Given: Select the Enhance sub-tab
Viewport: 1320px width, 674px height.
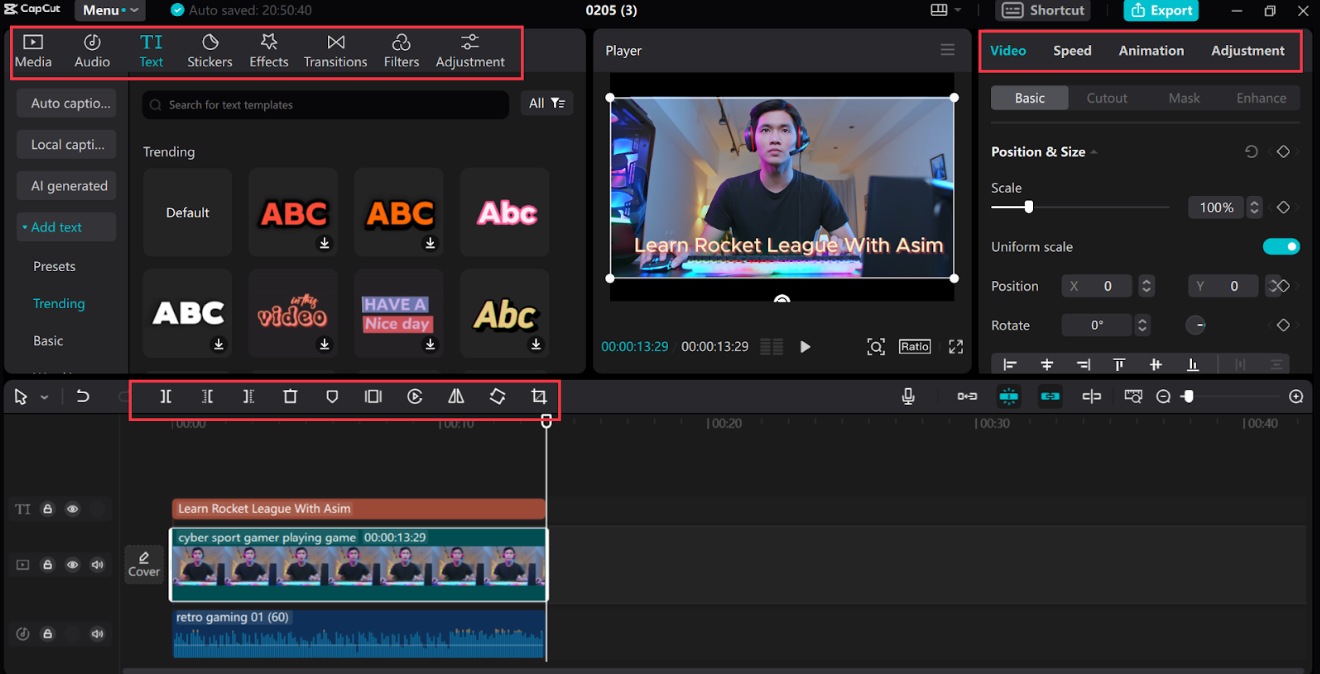Looking at the screenshot, I should click(x=1261, y=98).
